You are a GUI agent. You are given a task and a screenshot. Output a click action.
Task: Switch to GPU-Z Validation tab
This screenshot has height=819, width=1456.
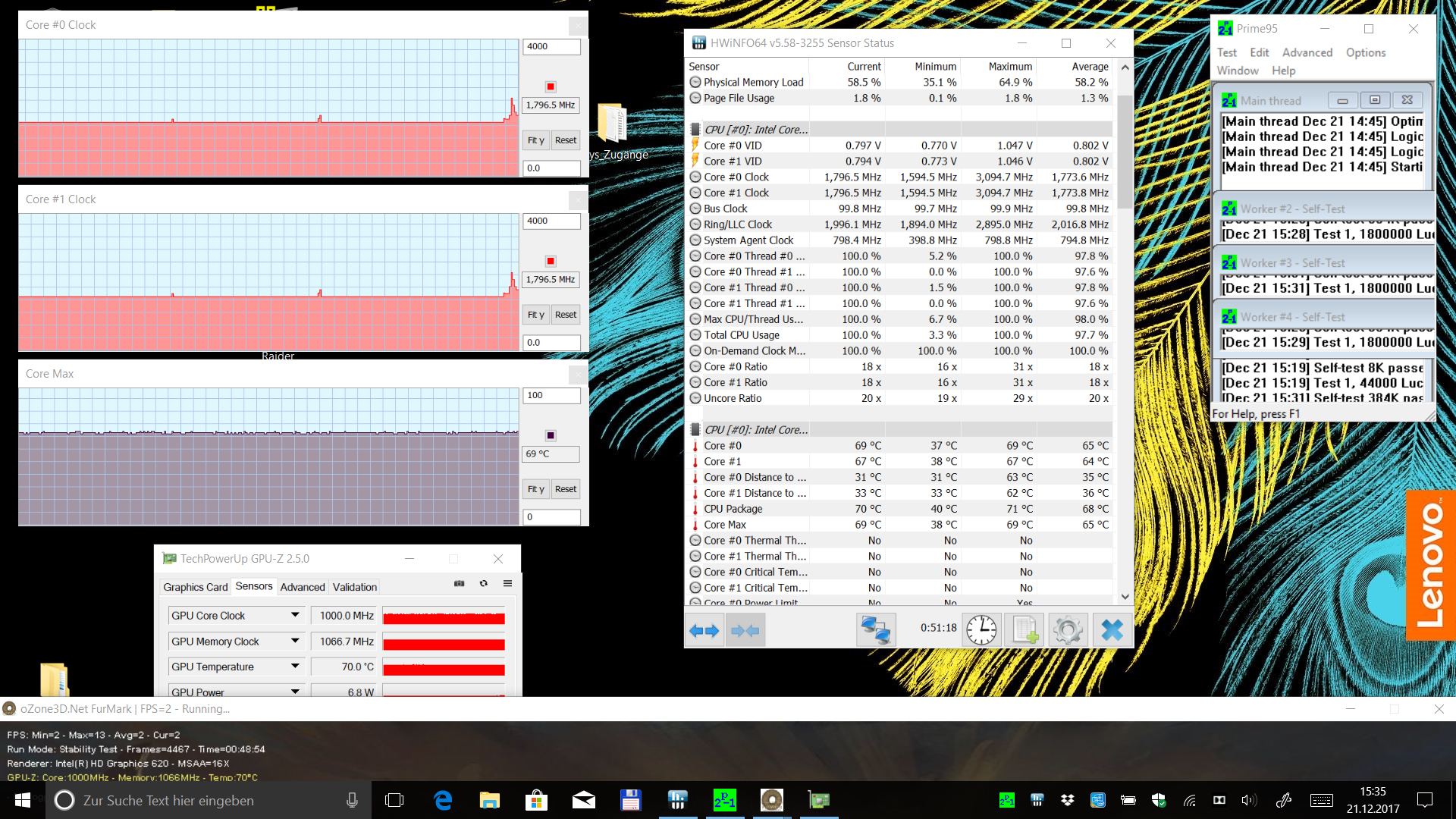coord(354,587)
